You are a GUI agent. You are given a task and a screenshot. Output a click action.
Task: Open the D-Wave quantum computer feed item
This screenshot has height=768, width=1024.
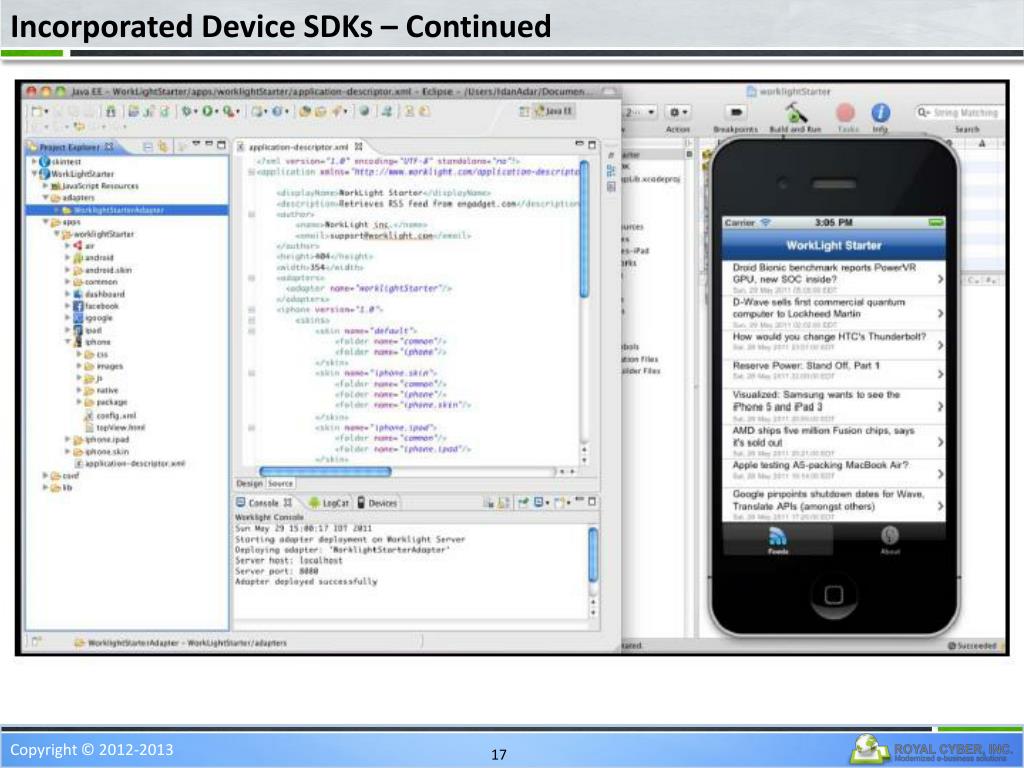(834, 312)
